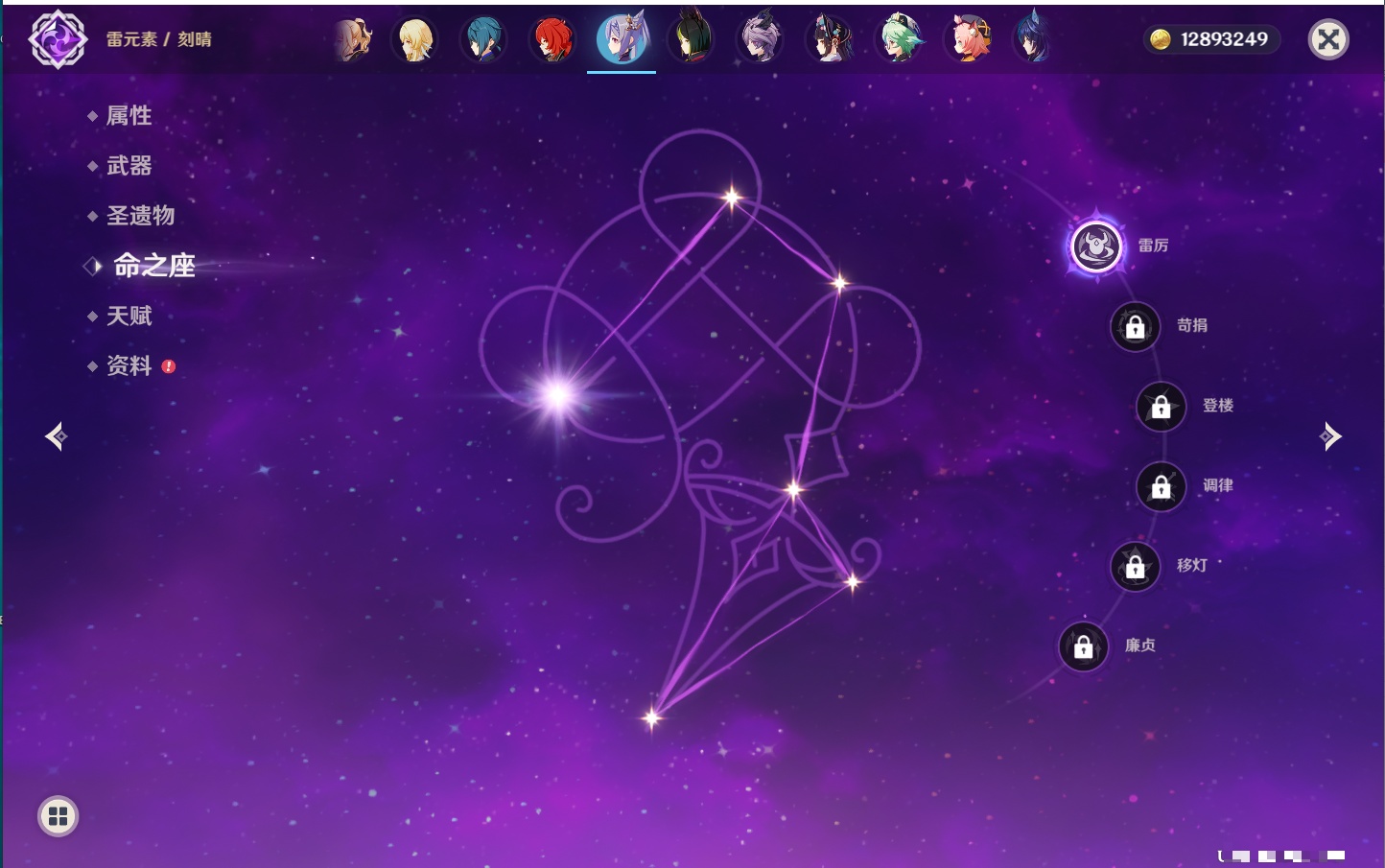Viewport: 1385px width, 868px height.
Task: Click the 雷厉 constellation label
Action: coord(1153,246)
